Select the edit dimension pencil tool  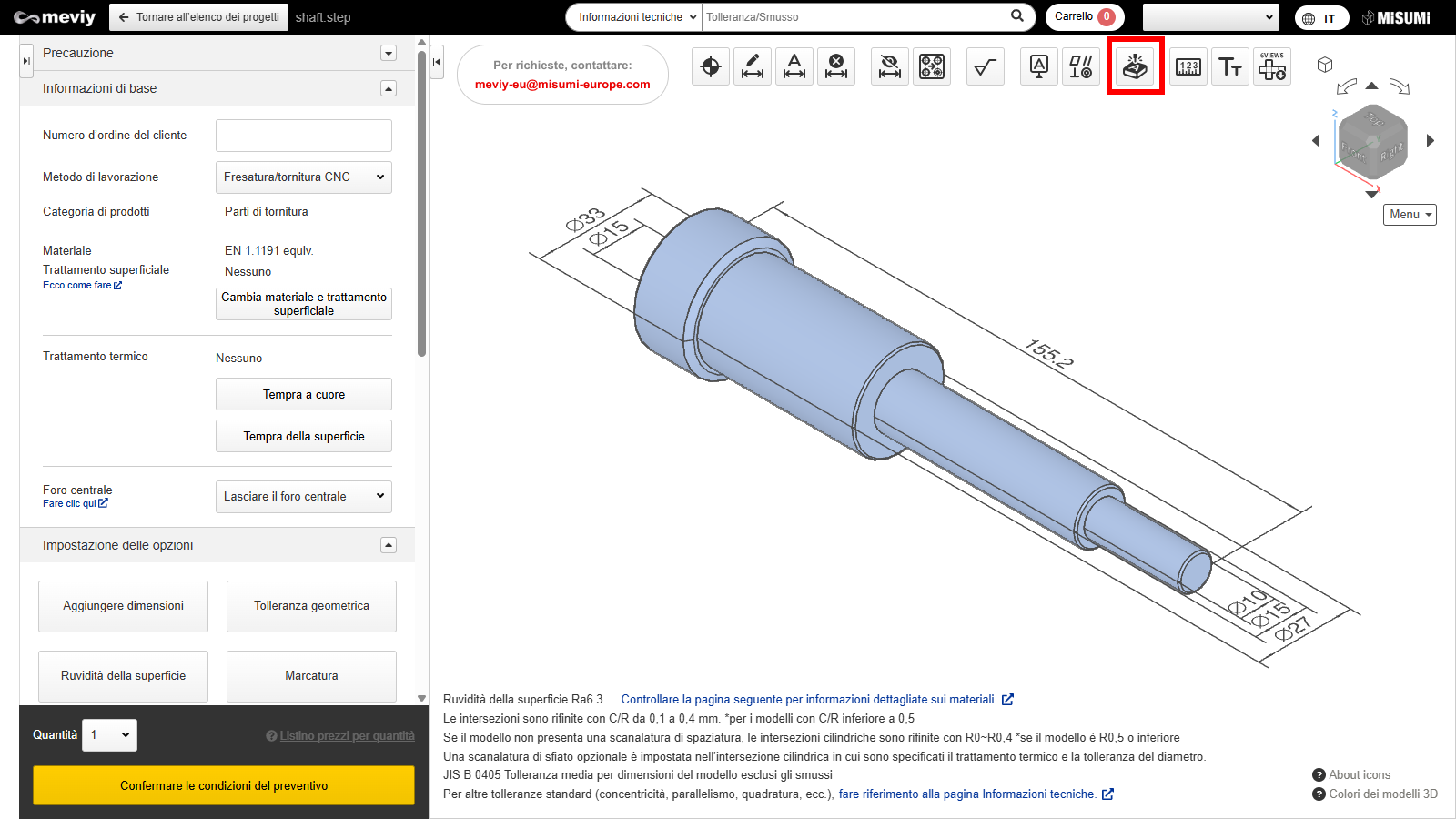[753, 66]
